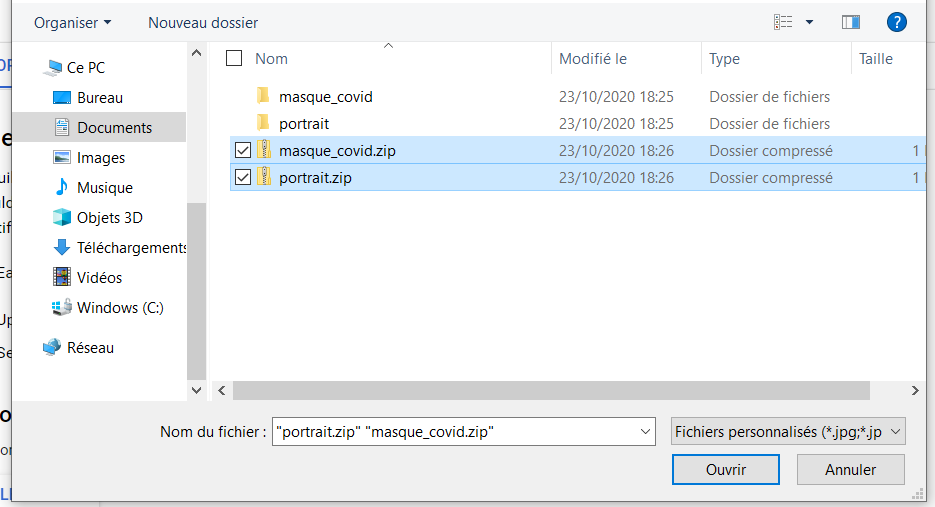Click the help question mark icon
The image size is (935, 507).
click(896, 22)
